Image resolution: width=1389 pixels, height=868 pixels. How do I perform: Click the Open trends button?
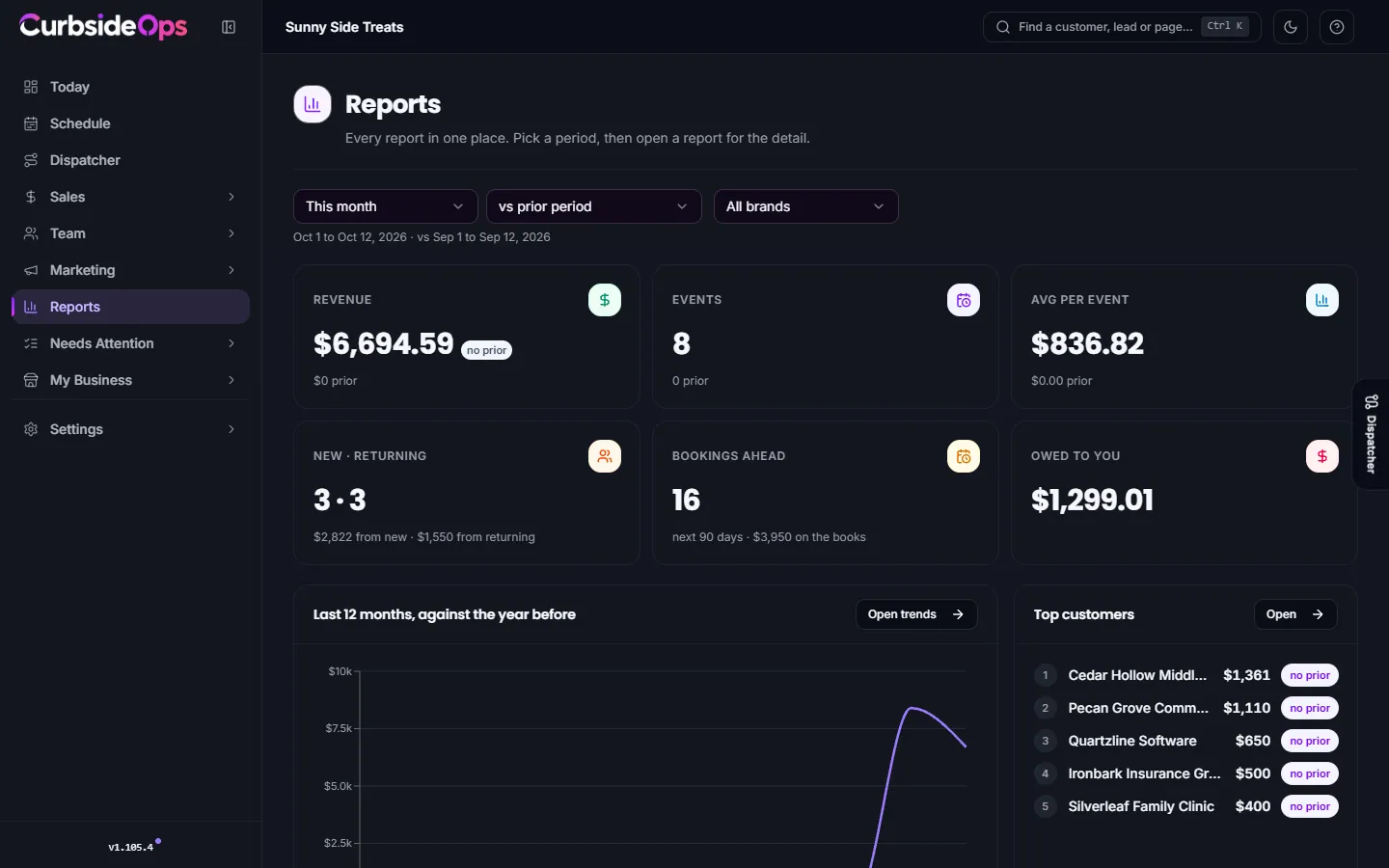[916, 614]
